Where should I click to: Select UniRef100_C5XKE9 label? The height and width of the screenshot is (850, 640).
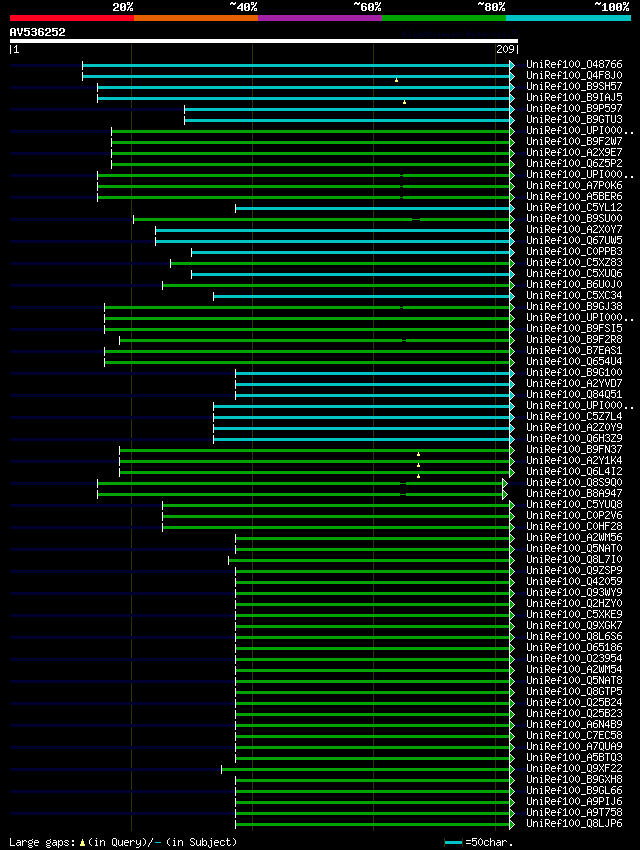click(x=574, y=614)
